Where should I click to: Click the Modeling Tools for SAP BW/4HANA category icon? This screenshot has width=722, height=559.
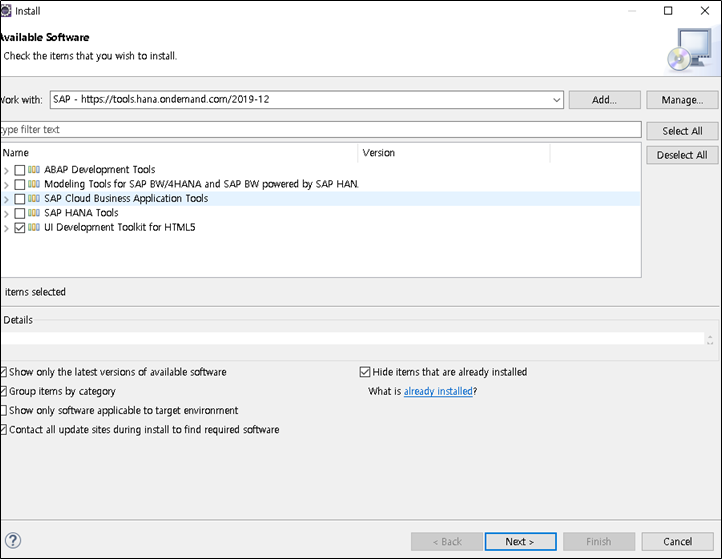pyautogui.click(x=34, y=184)
